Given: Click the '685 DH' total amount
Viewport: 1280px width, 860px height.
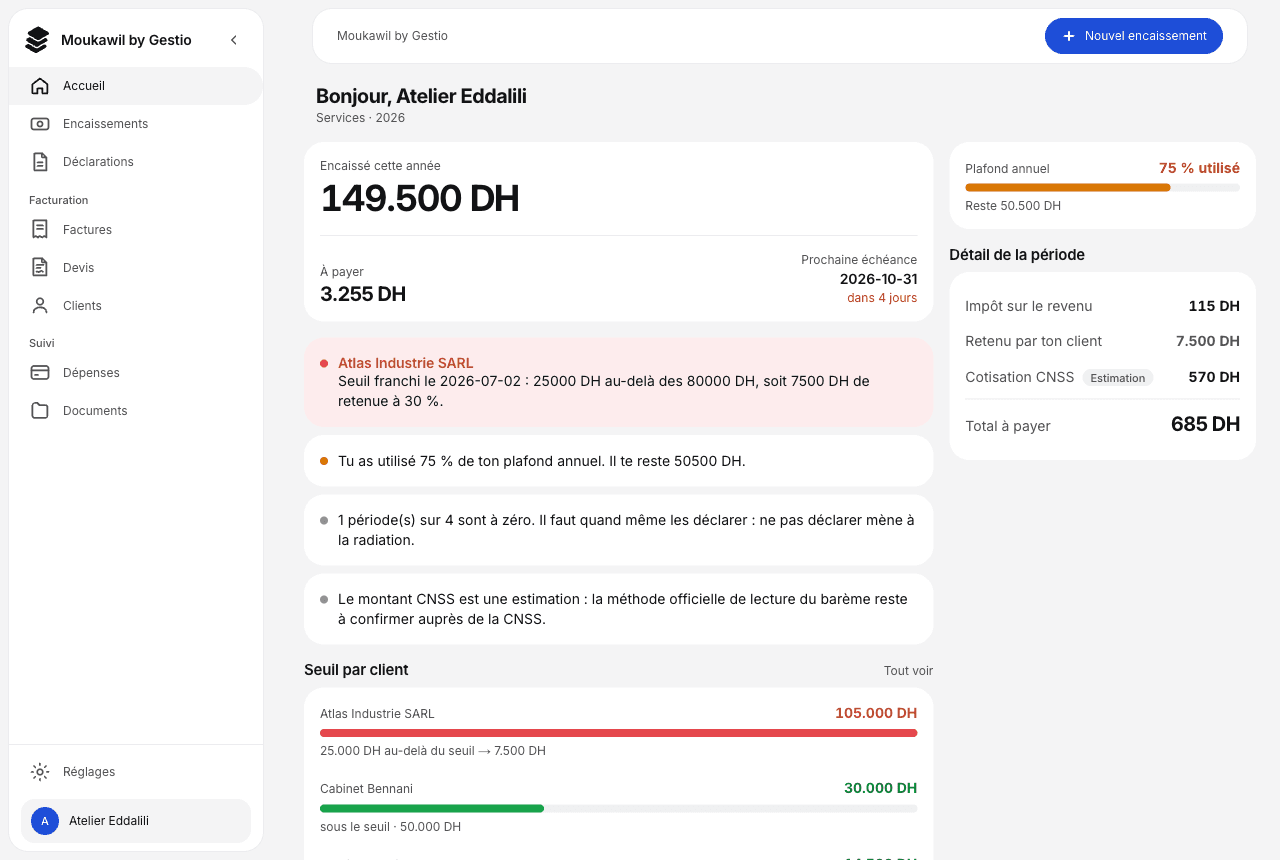Looking at the screenshot, I should point(1205,424).
